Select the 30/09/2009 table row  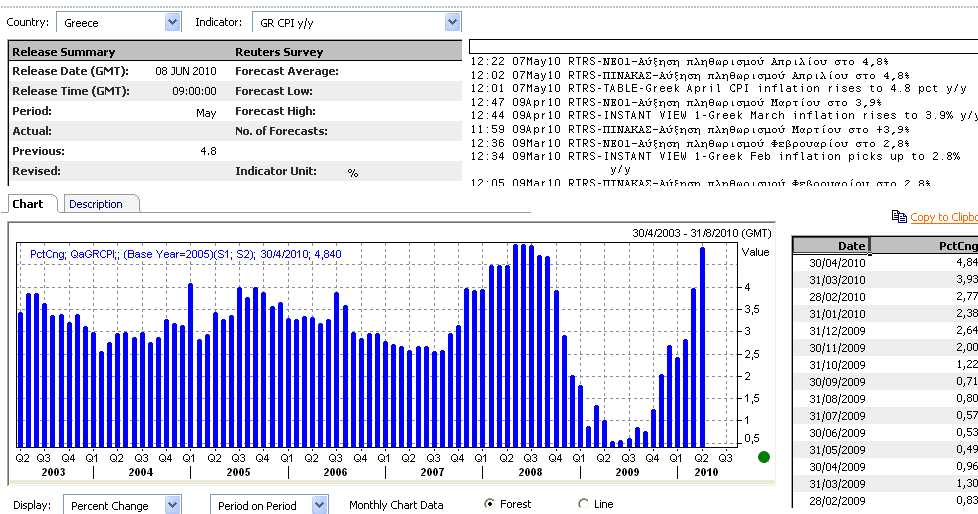coord(885,381)
